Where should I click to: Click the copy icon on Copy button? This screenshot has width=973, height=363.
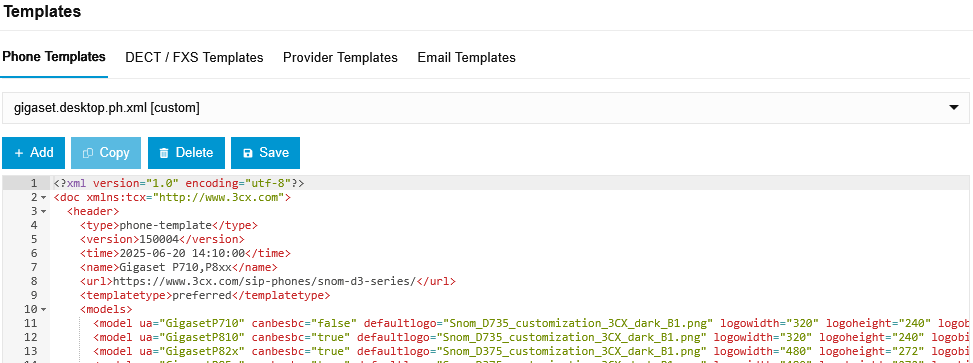[88, 153]
